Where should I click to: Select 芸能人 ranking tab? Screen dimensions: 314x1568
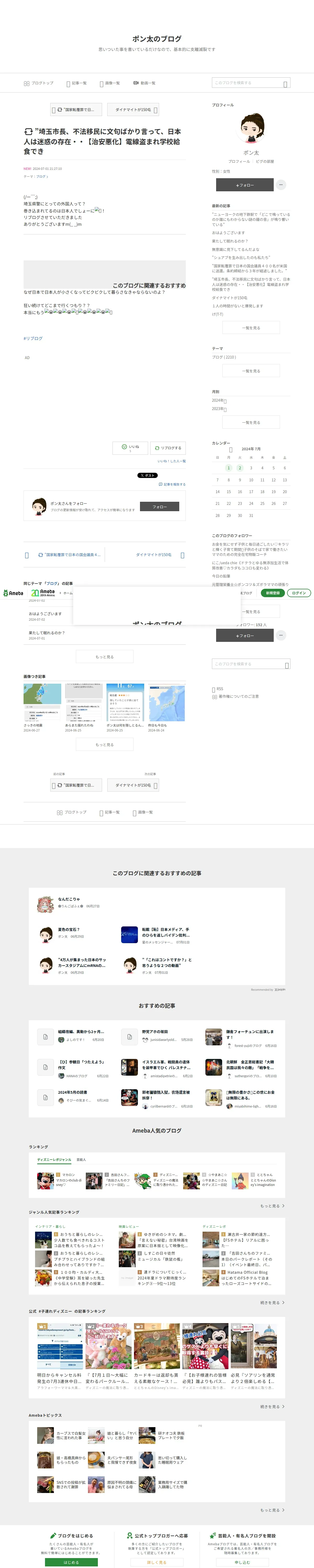point(81,1160)
